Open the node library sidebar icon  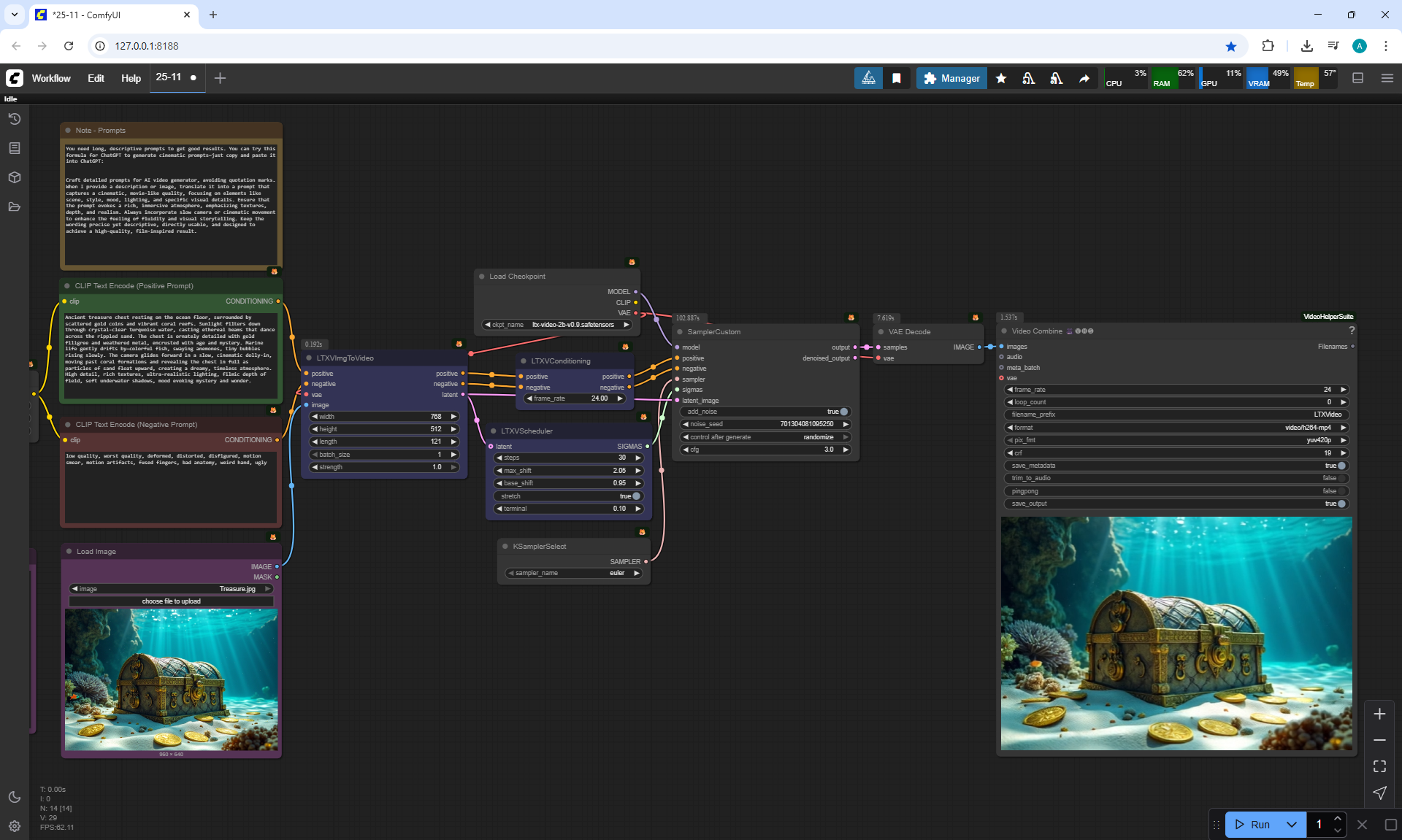[15, 148]
